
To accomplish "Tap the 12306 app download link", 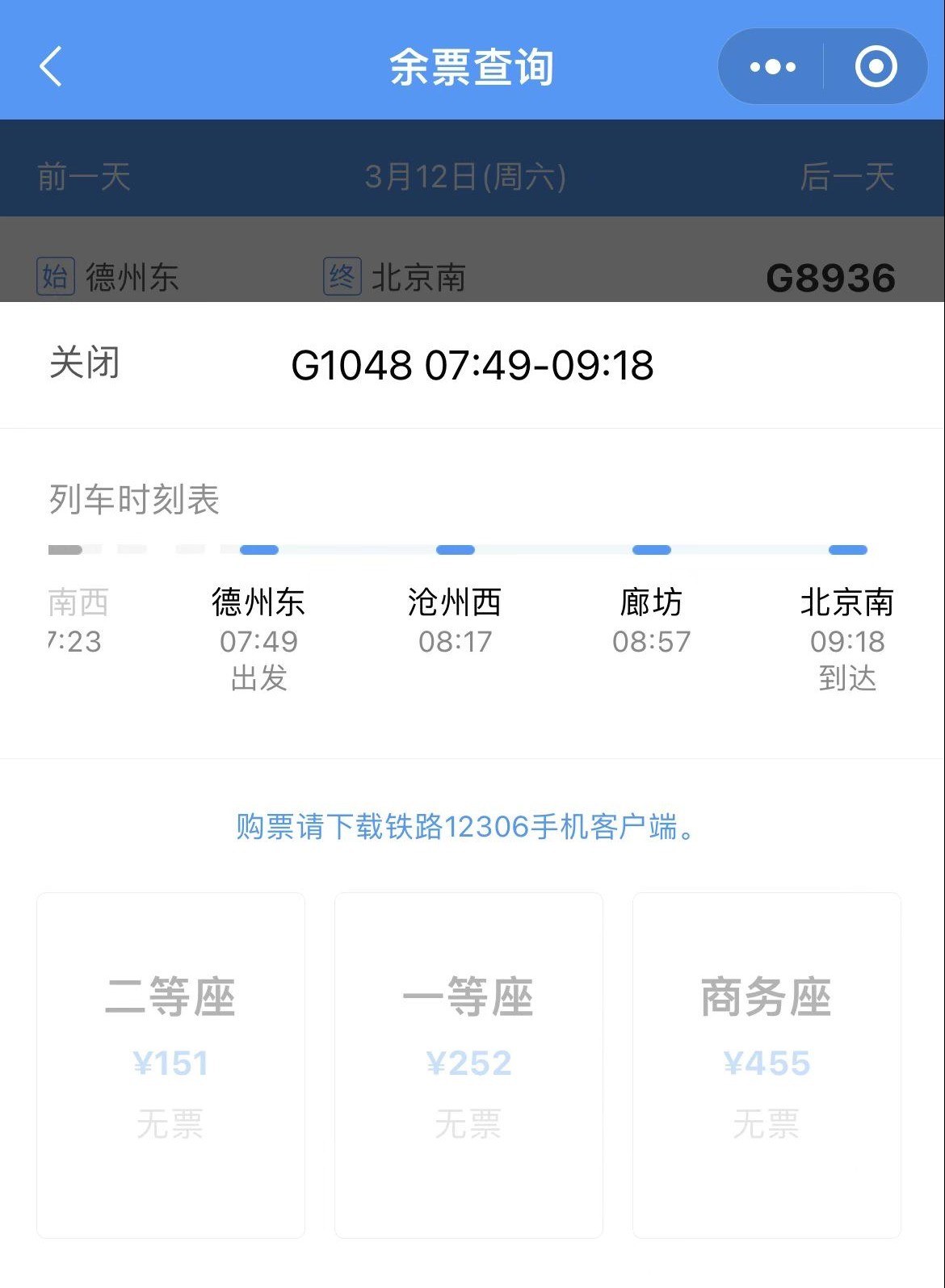I will [x=465, y=827].
